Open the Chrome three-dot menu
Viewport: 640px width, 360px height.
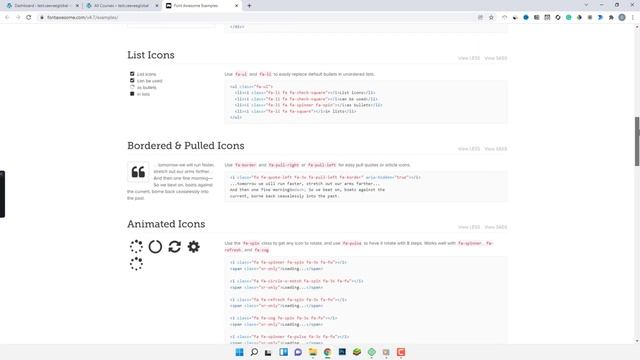coord(633,18)
